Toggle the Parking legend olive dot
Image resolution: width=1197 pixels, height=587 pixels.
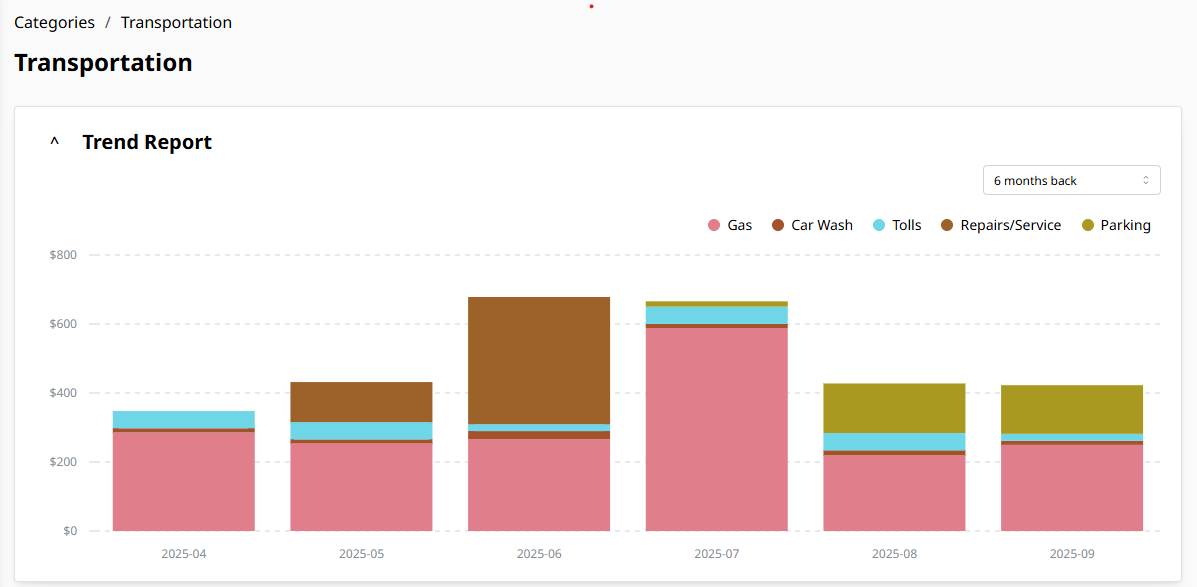click(1088, 225)
